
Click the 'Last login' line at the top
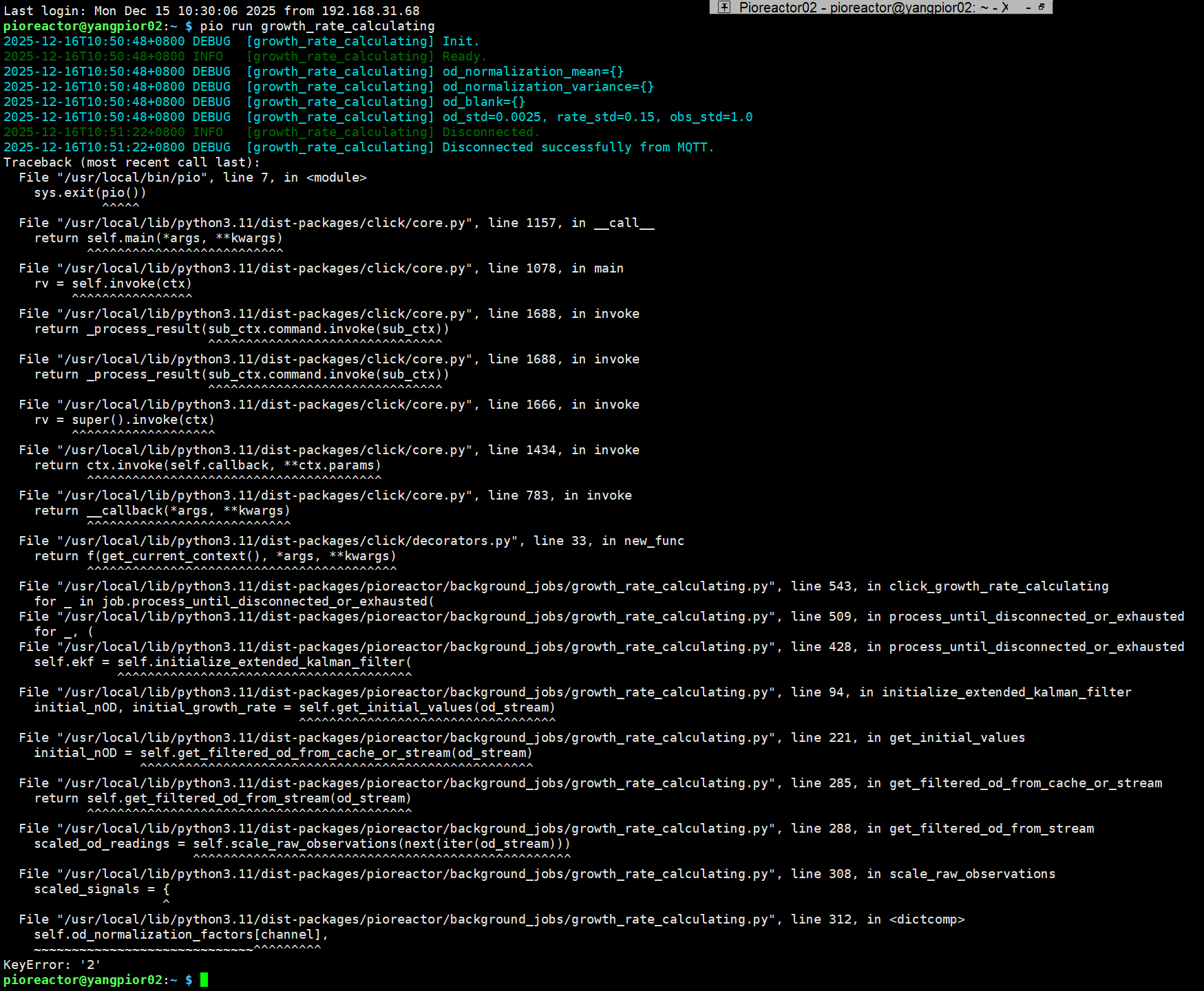[211, 11]
